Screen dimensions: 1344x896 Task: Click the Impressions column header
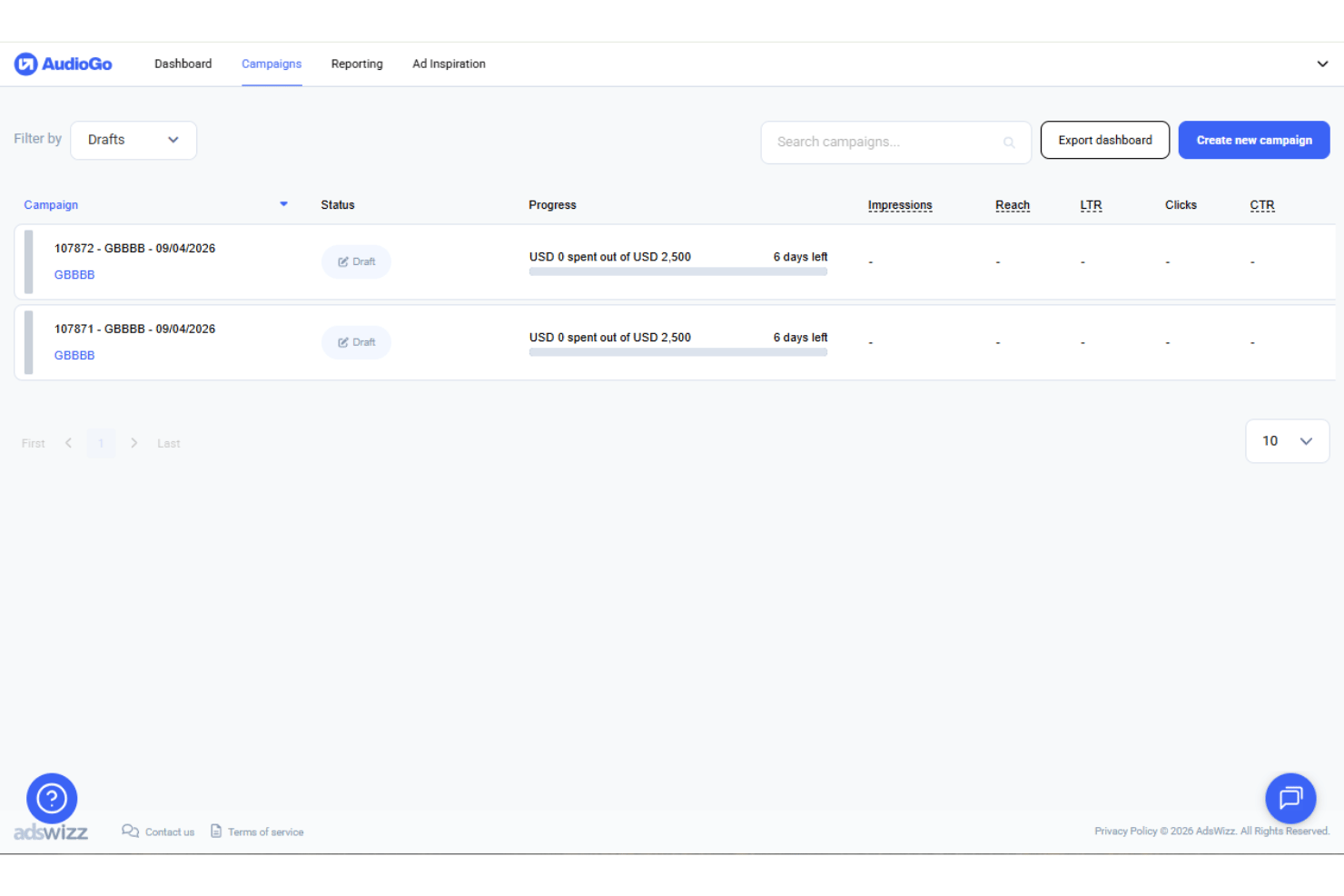[x=900, y=205]
